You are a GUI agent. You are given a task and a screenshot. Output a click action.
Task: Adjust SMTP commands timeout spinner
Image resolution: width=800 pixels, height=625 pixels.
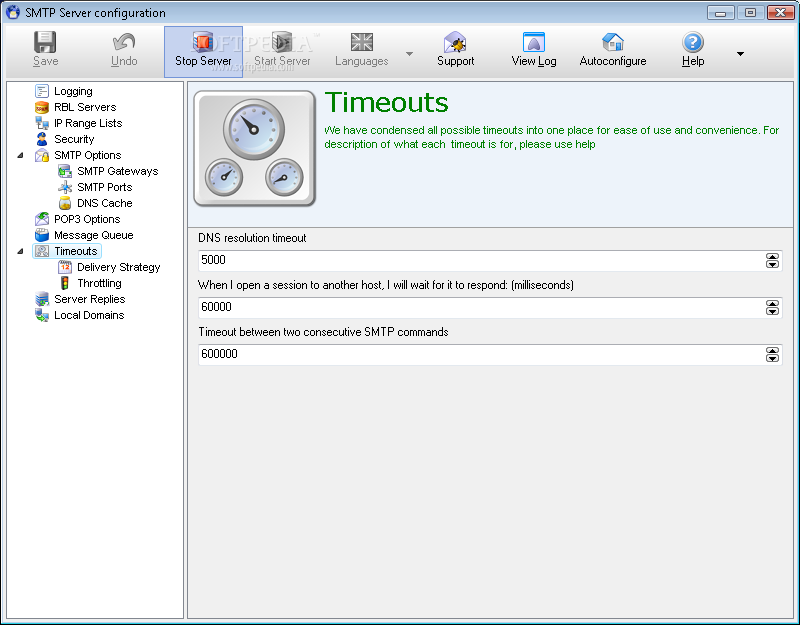772,355
